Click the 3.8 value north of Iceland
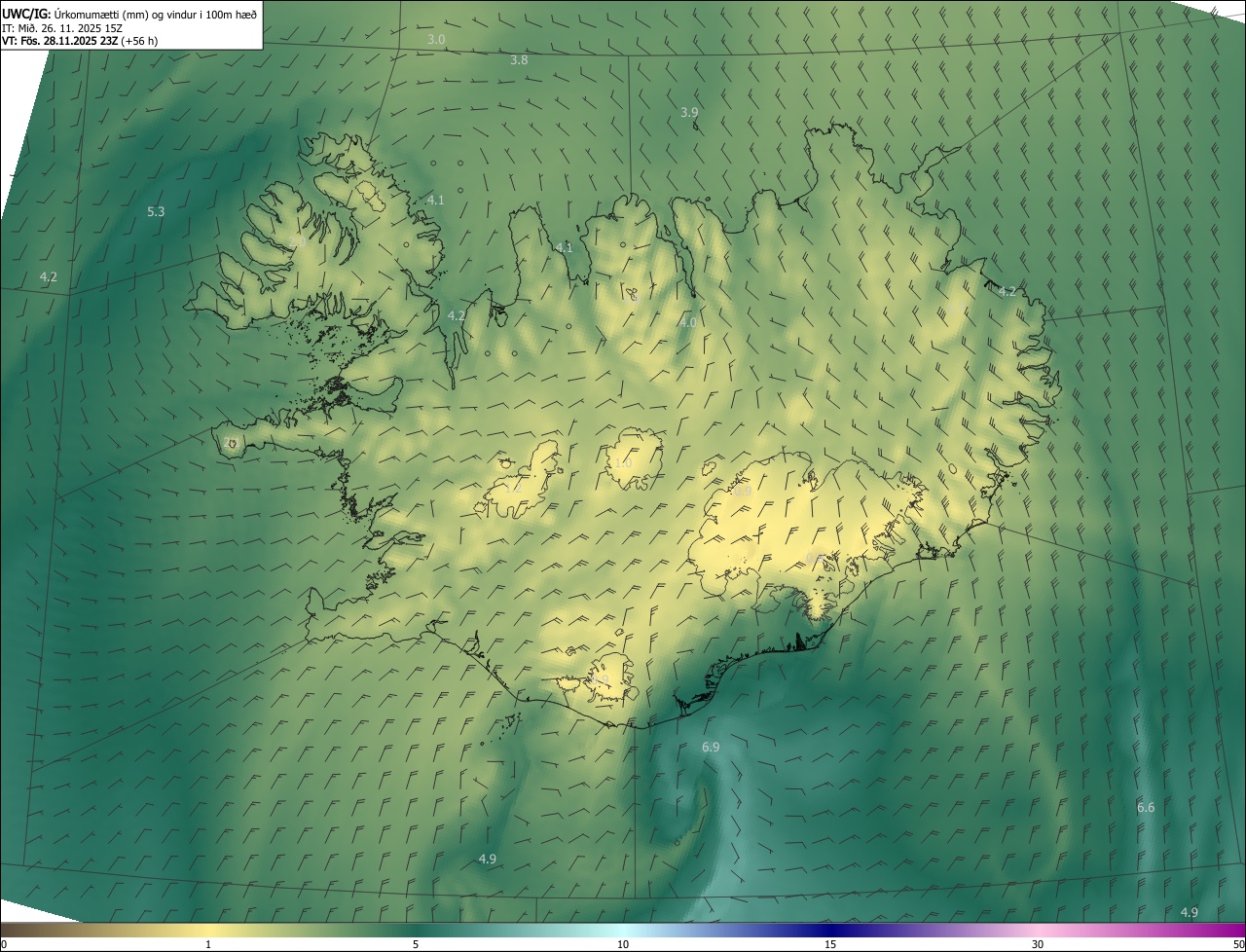Screen dimensions: 1246x952 pyautogui.click(x=519, y=60)
